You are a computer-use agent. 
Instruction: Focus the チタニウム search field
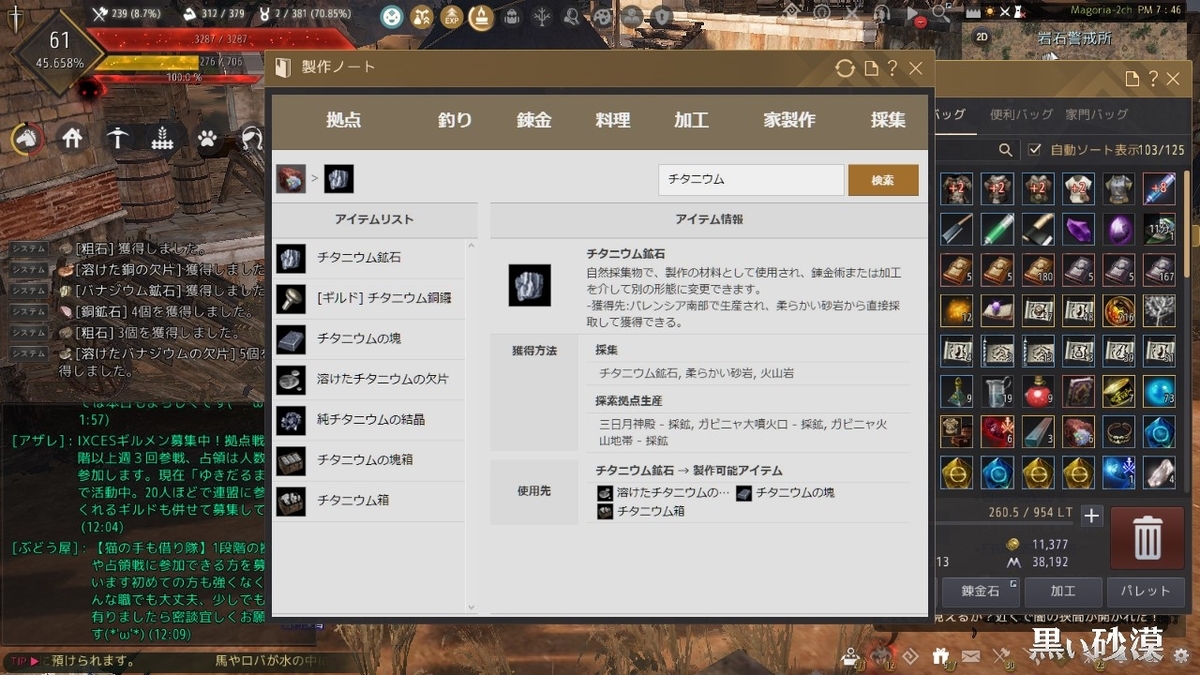(x=751, y=180)
